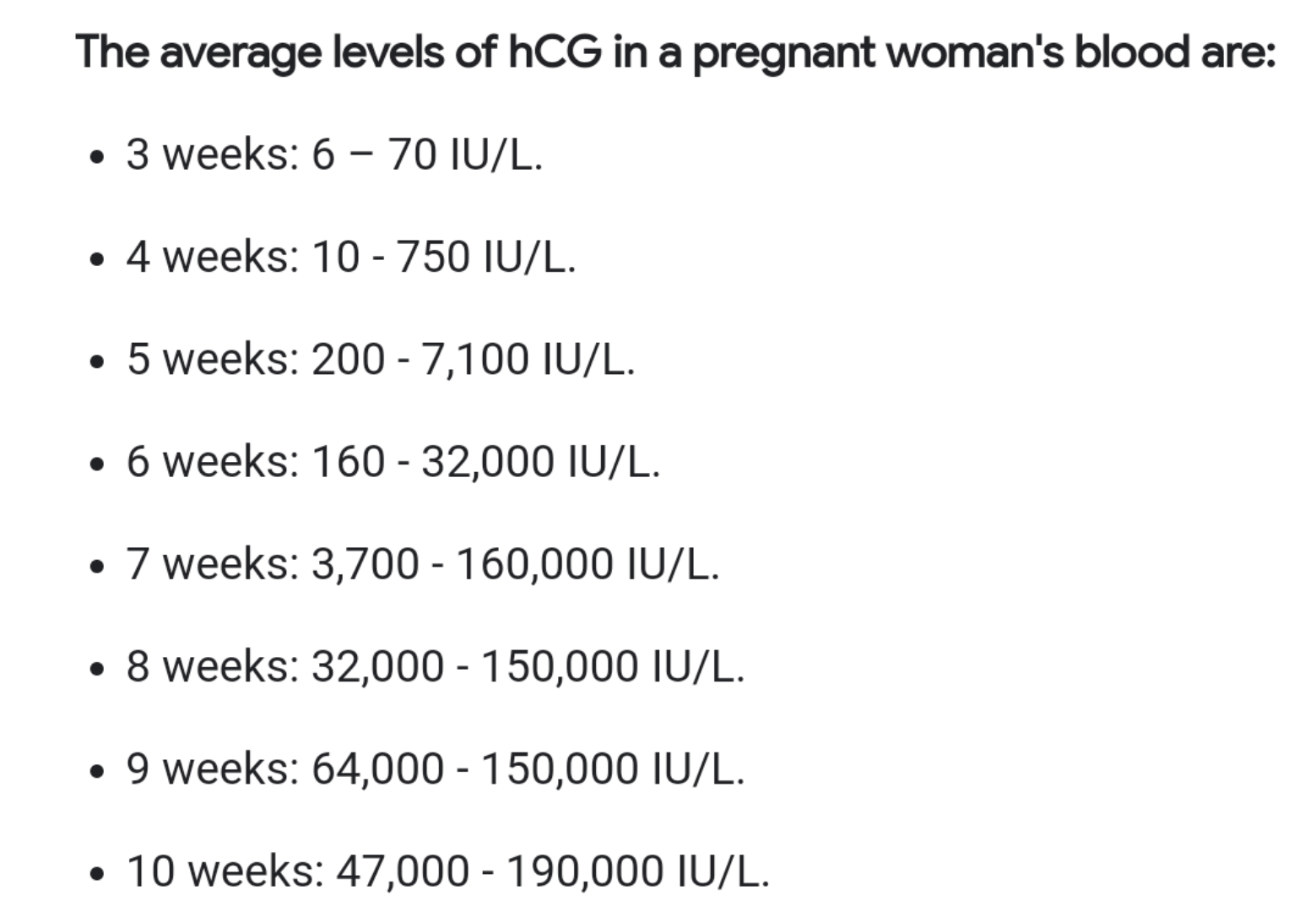Select the "6 – 70 IU/L" value
This screenshot has width=1316, height=912.
[x=425, y=155]
